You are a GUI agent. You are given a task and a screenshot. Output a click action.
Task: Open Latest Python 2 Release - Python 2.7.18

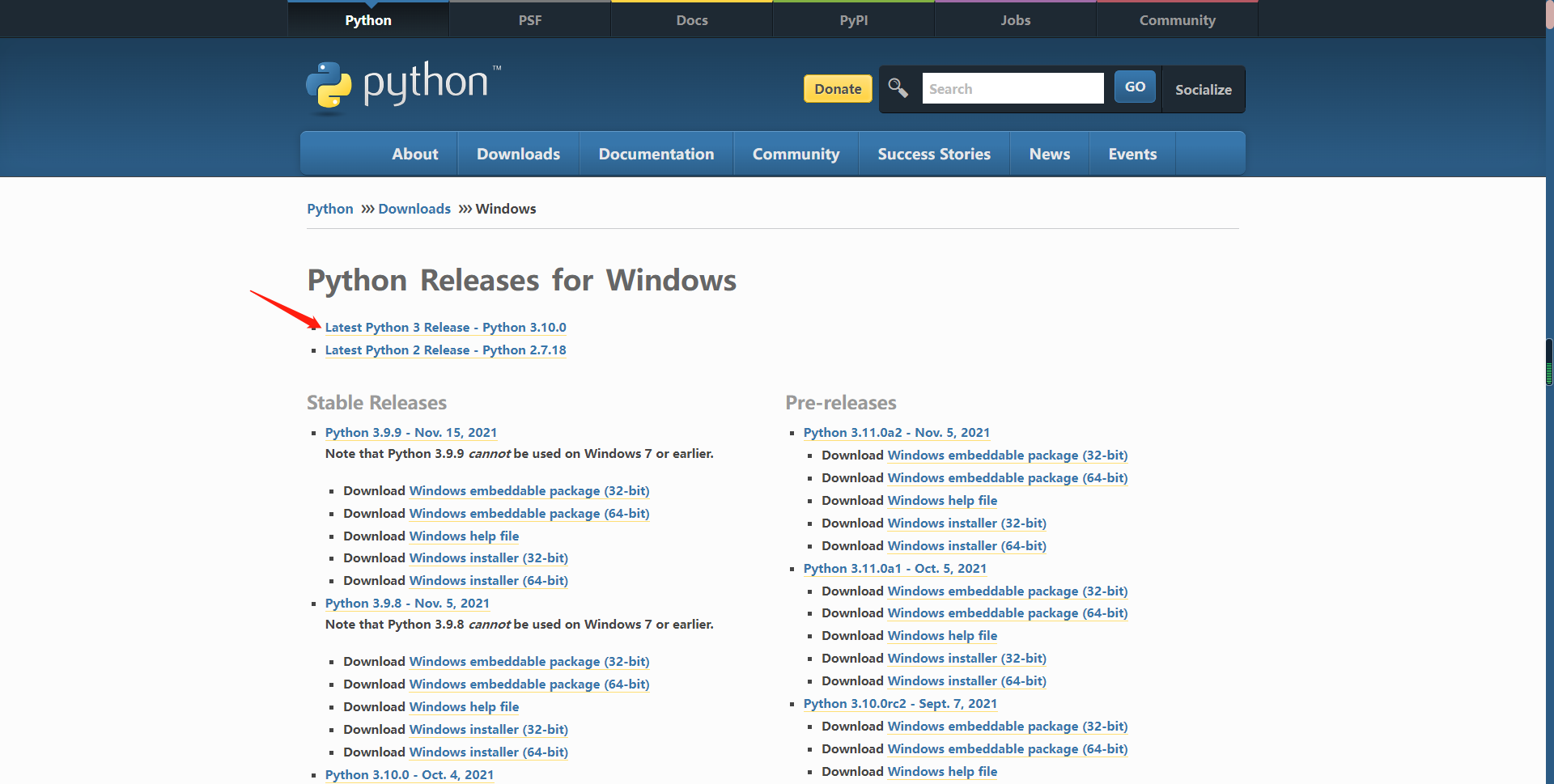pyautogui.click(x=445, y=350)
